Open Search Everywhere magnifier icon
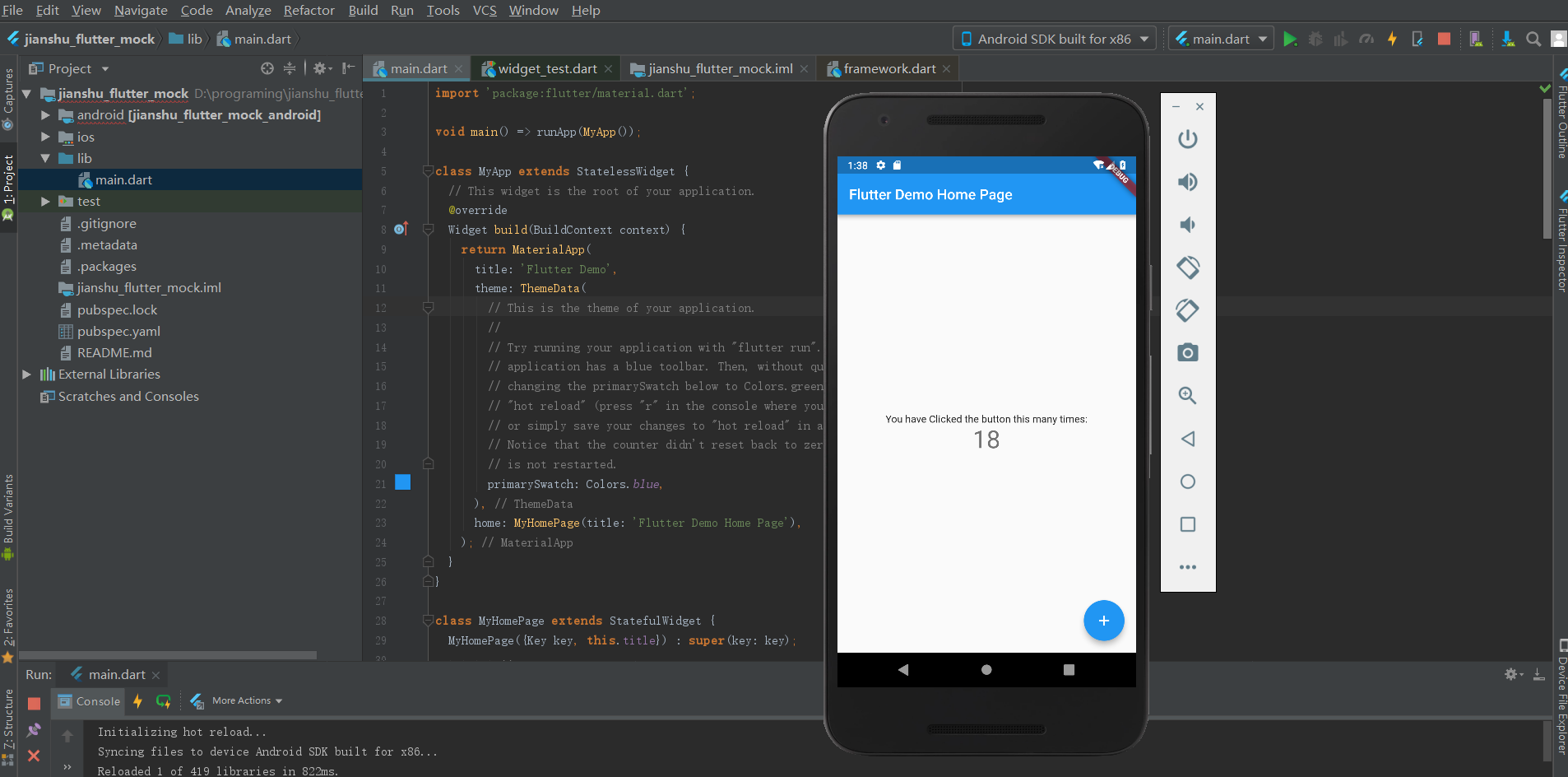1568x777 pixels. point(1533,39)
